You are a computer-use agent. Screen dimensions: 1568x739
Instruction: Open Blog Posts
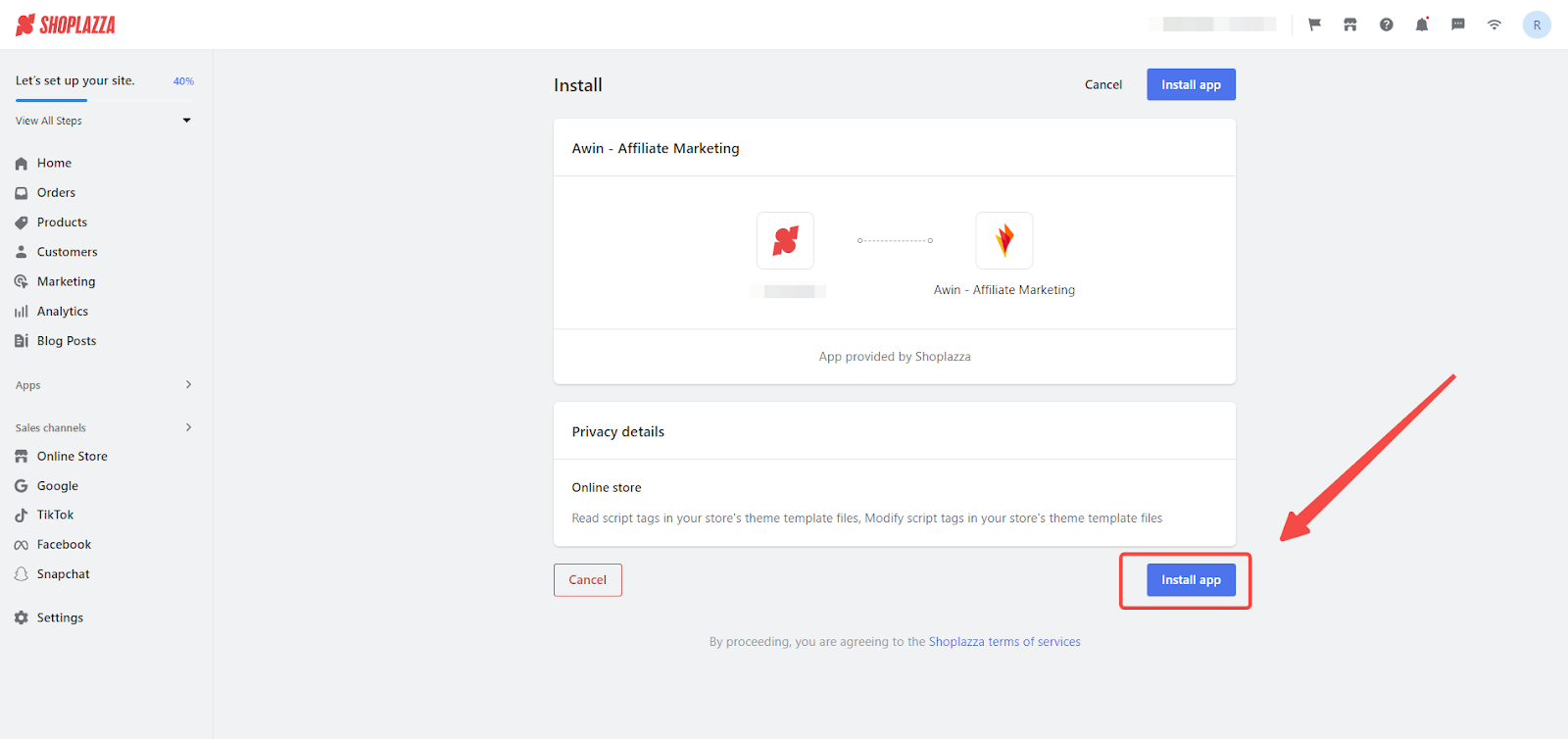coord(66,341)
